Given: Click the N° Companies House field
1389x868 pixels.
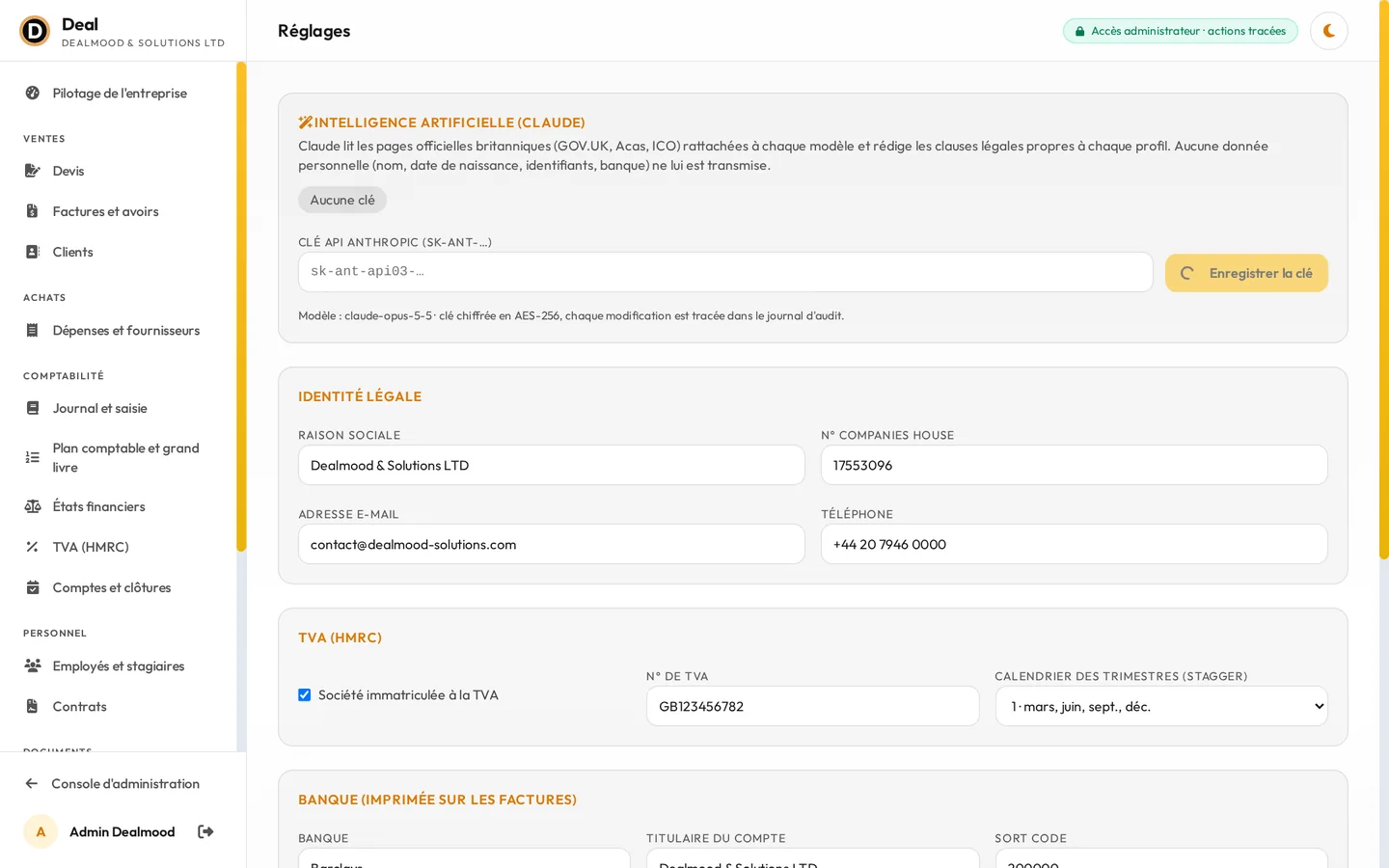Looking at the screenshot, I should [1075, 465].
